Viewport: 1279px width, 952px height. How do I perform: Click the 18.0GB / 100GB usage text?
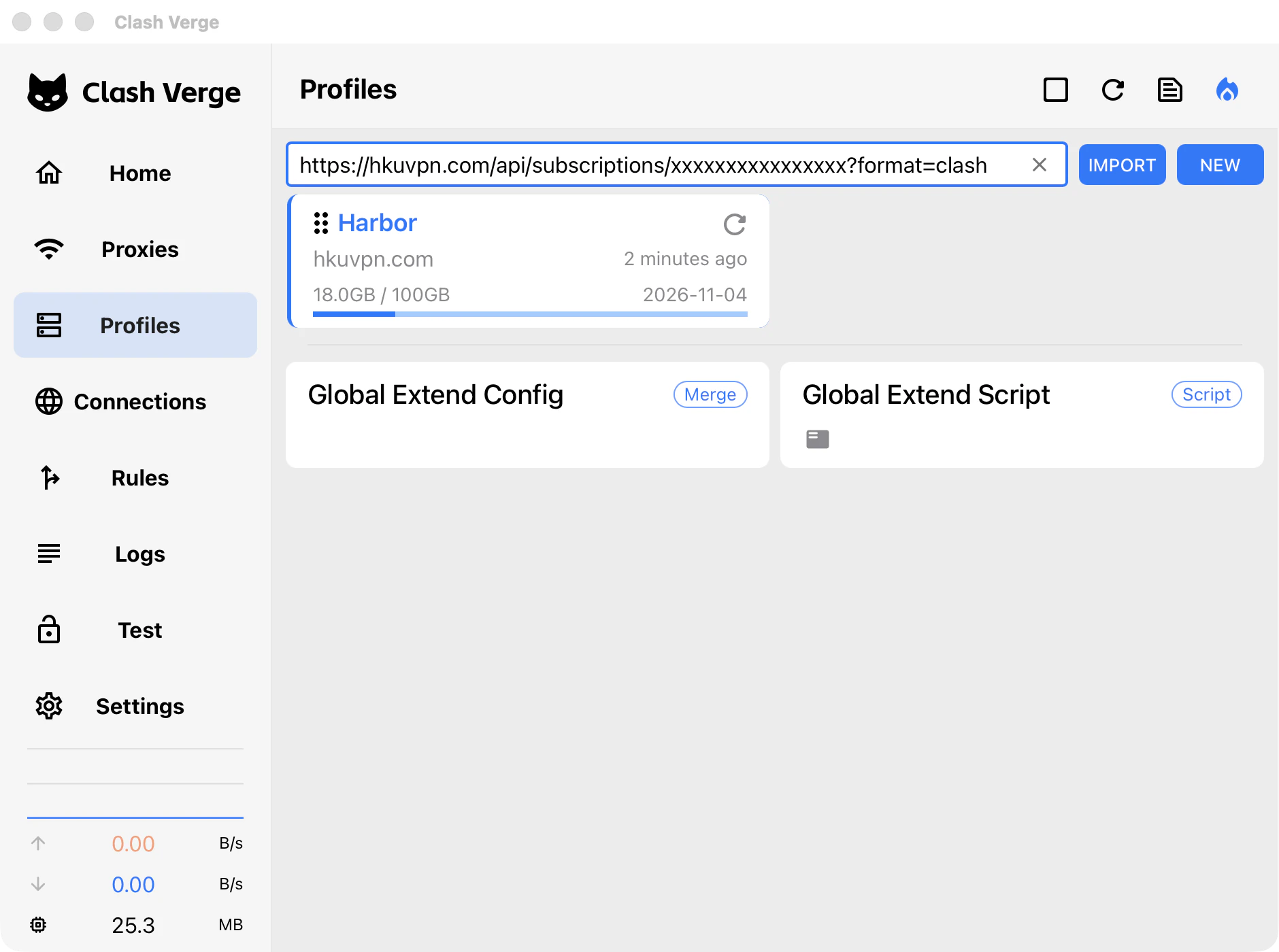[382, 294]
